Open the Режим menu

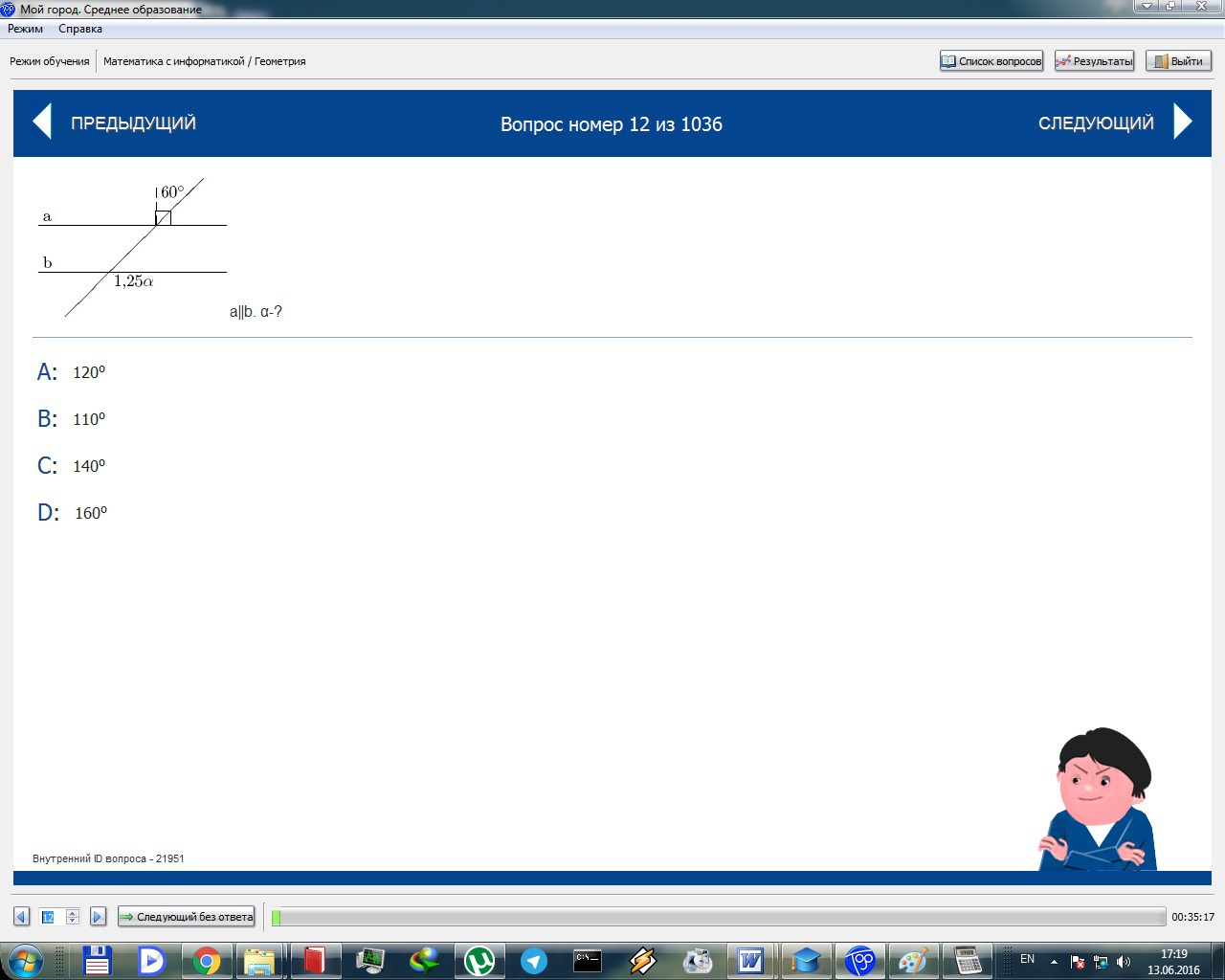coord(26,29)
